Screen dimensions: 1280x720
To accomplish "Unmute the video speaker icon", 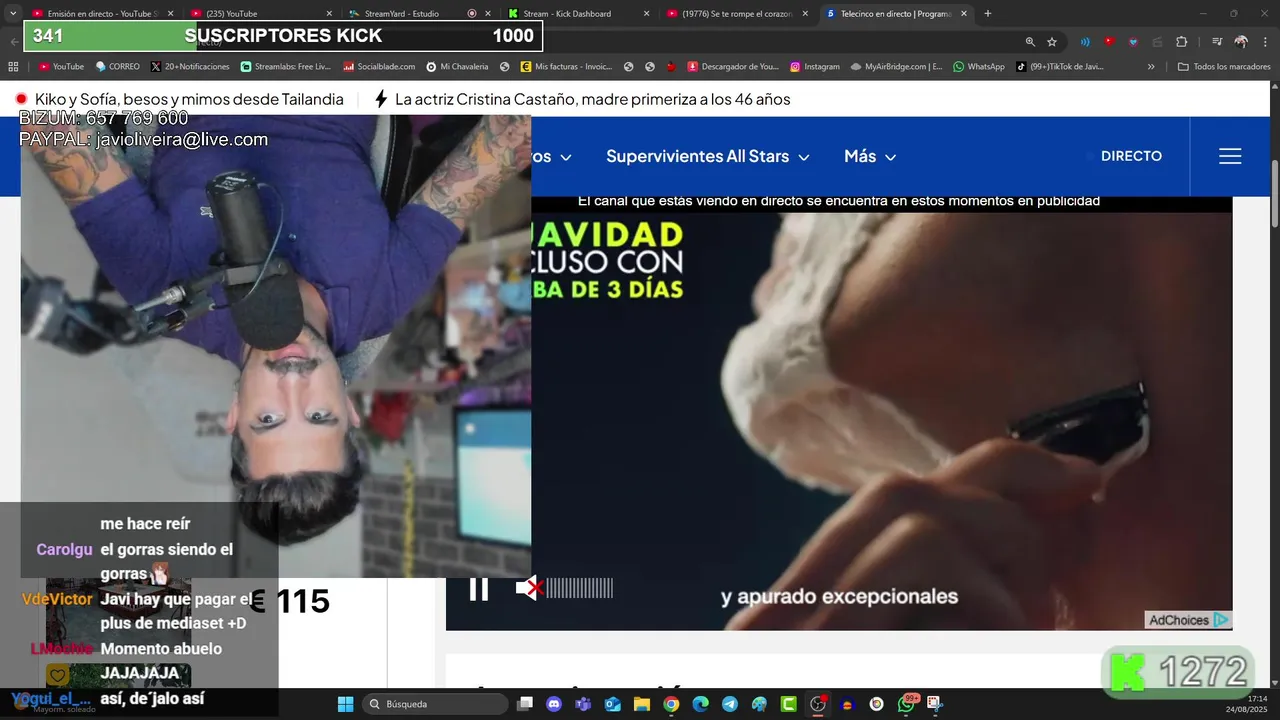I will click(529, 589).
